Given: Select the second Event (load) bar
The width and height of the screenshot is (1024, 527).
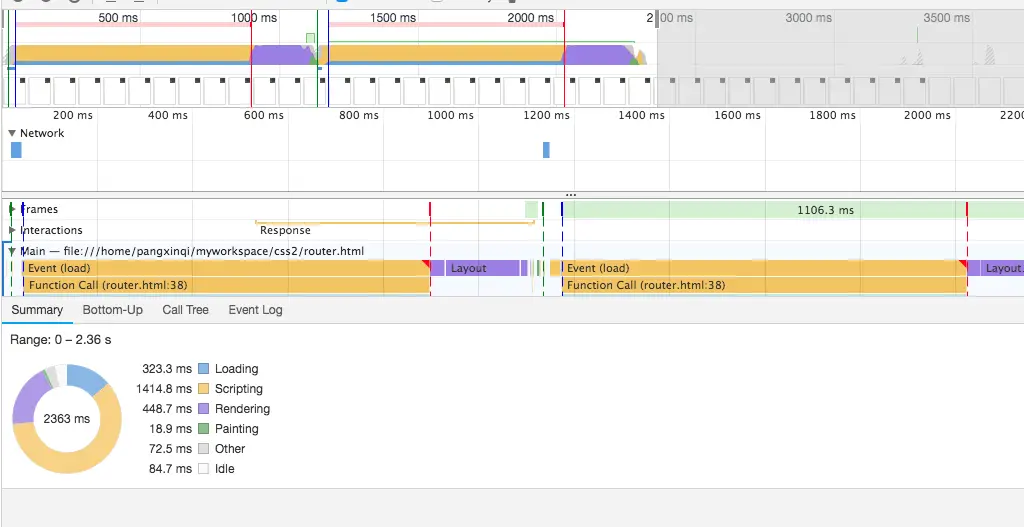Looking at the screenshot, I should [x=765, y=268].
